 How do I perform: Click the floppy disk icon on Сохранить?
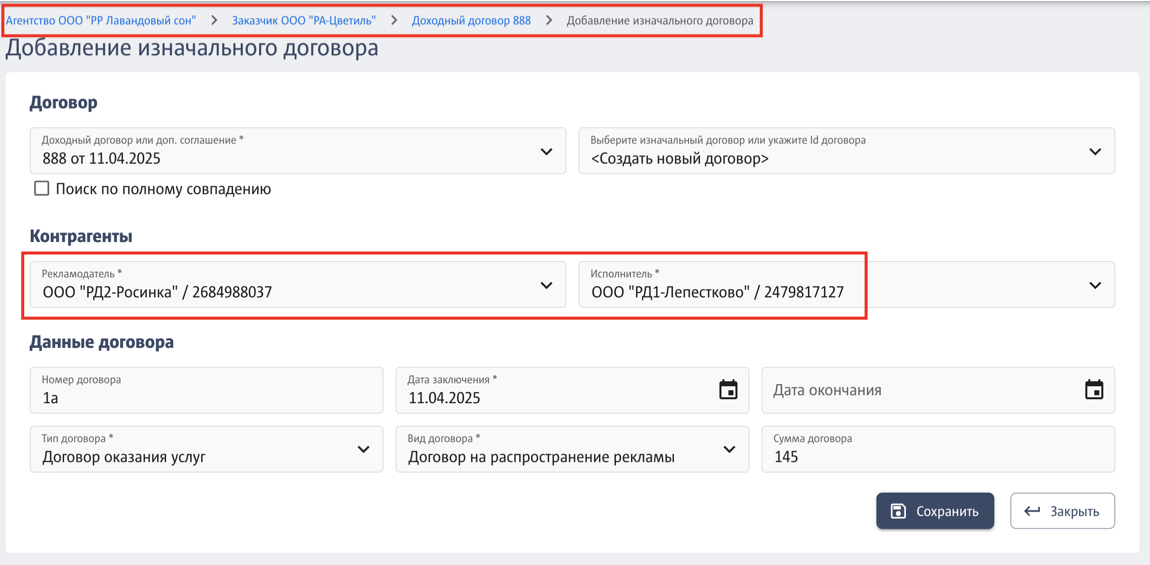pyautogui.click(x=897, y=511)
